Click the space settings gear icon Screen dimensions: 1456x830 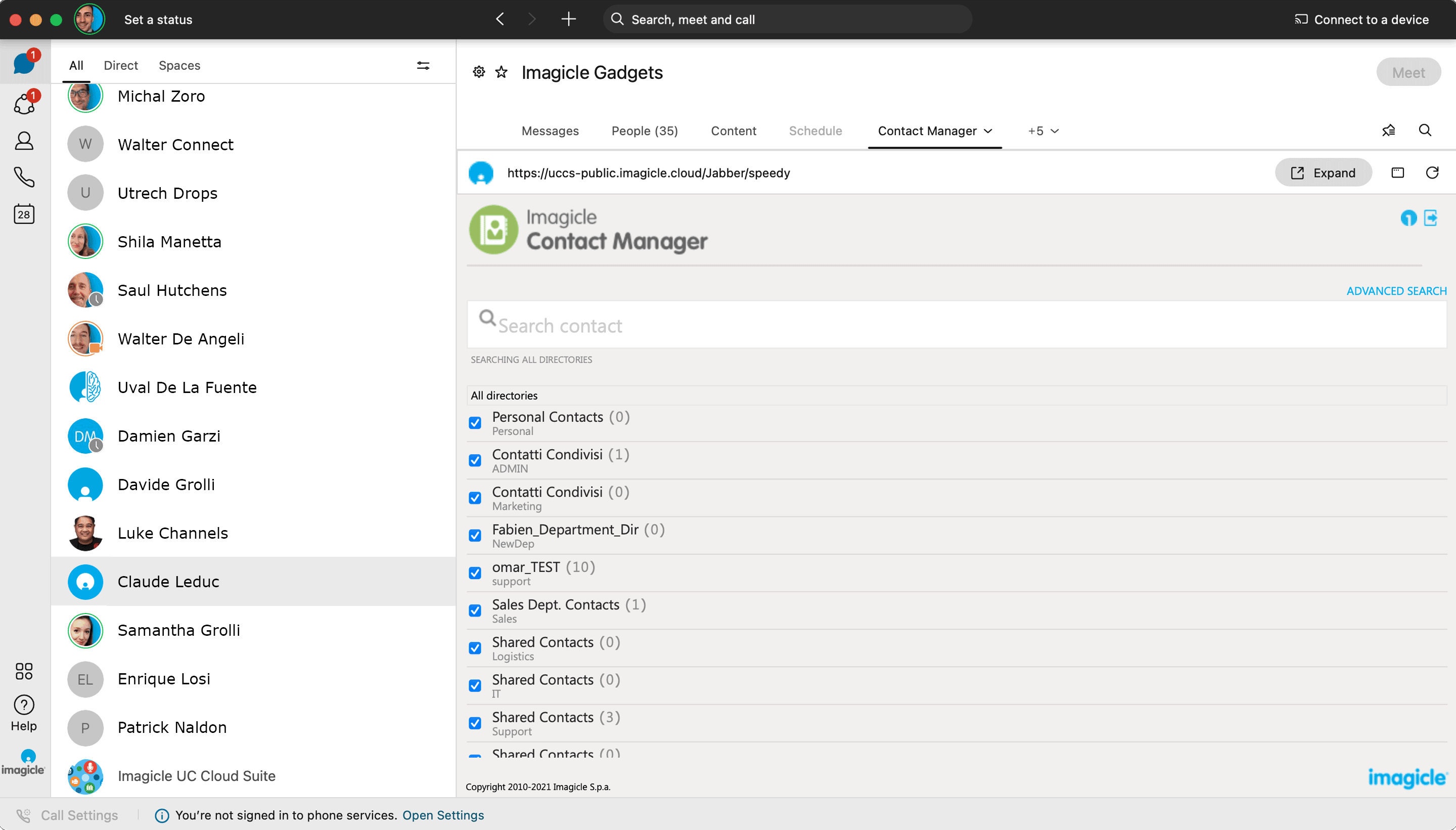(478, 72)
